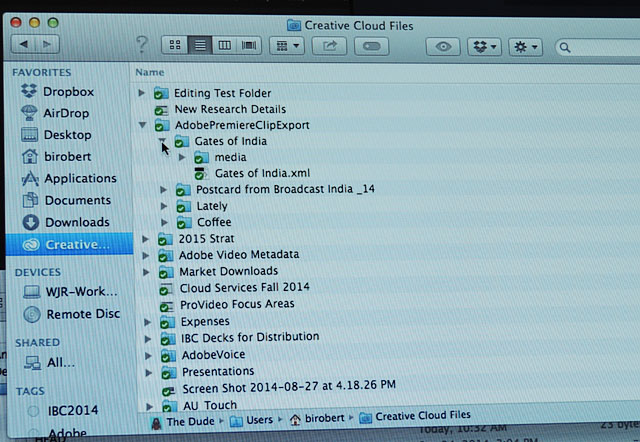This screenshot has height=442, width=640.
Task: Select the Market Downloads folder name
Action: point(229,271)
